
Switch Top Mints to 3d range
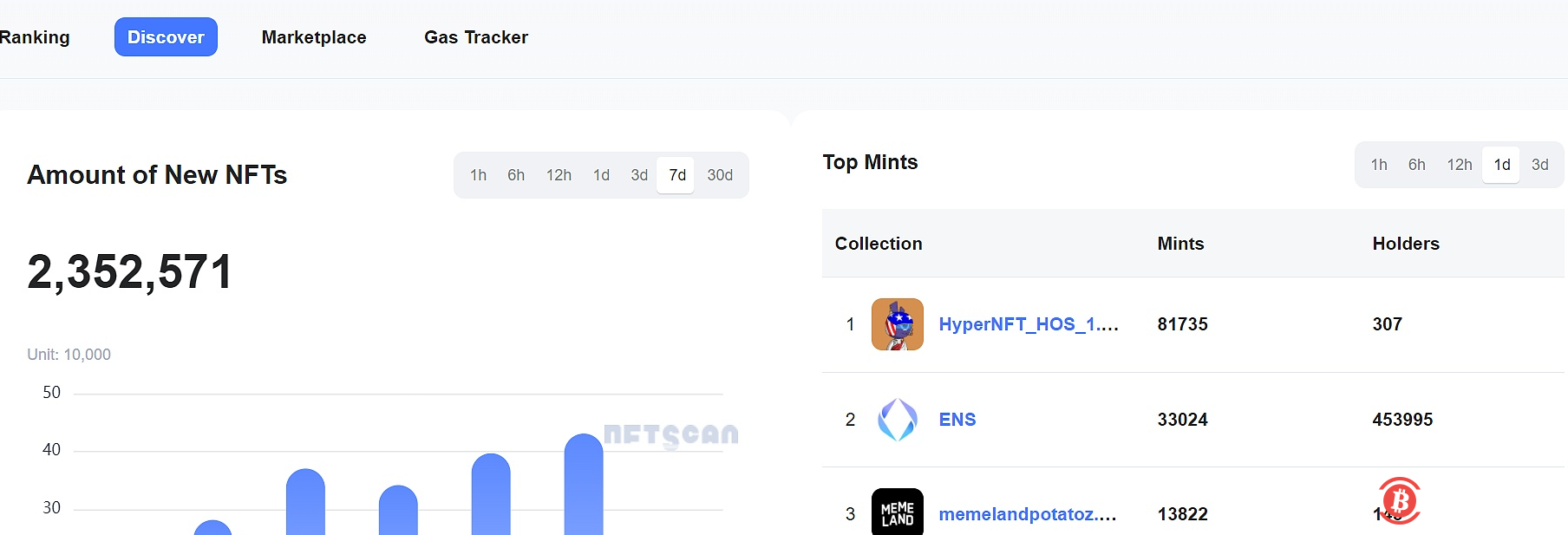(1539, 165)
